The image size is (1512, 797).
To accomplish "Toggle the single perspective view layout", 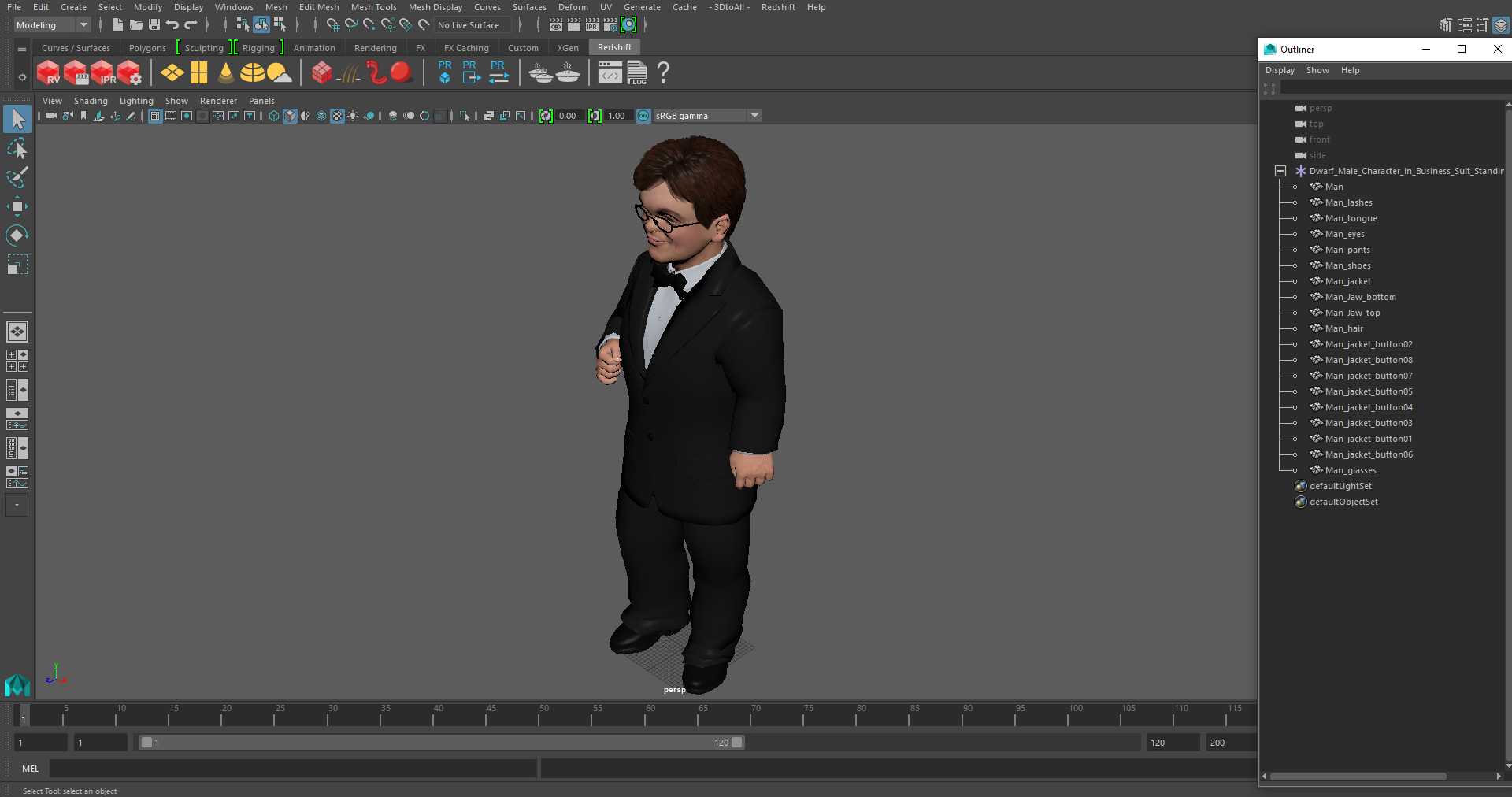I will 17,332.
